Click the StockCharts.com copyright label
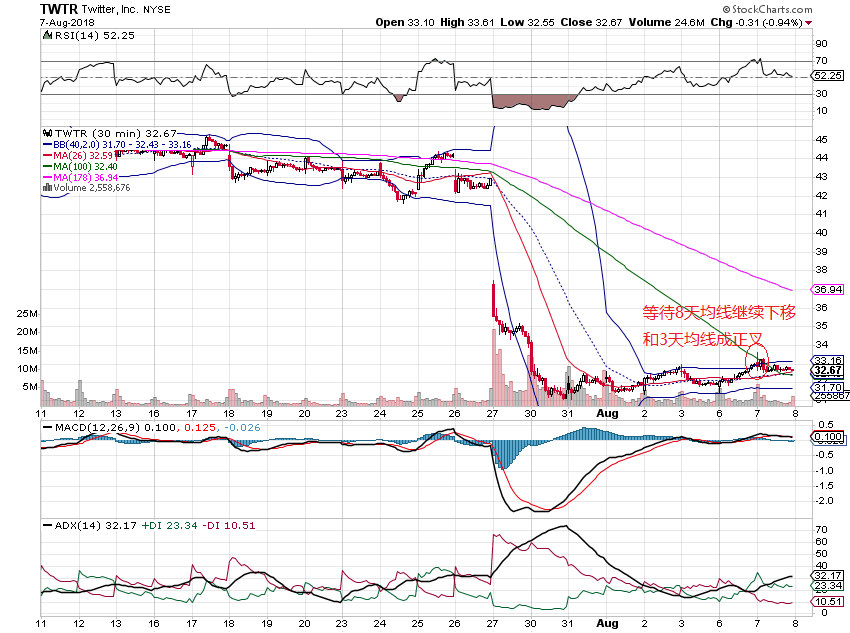 [x=767, y=9]
